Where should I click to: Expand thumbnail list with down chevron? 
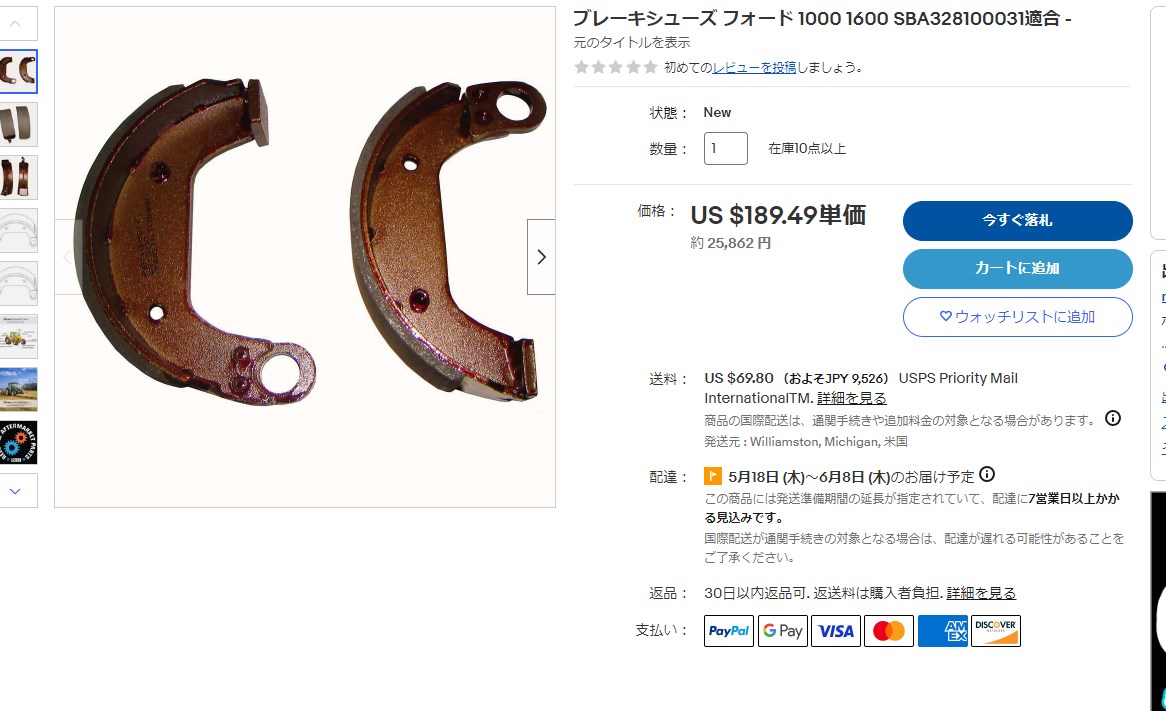[15, 491]
